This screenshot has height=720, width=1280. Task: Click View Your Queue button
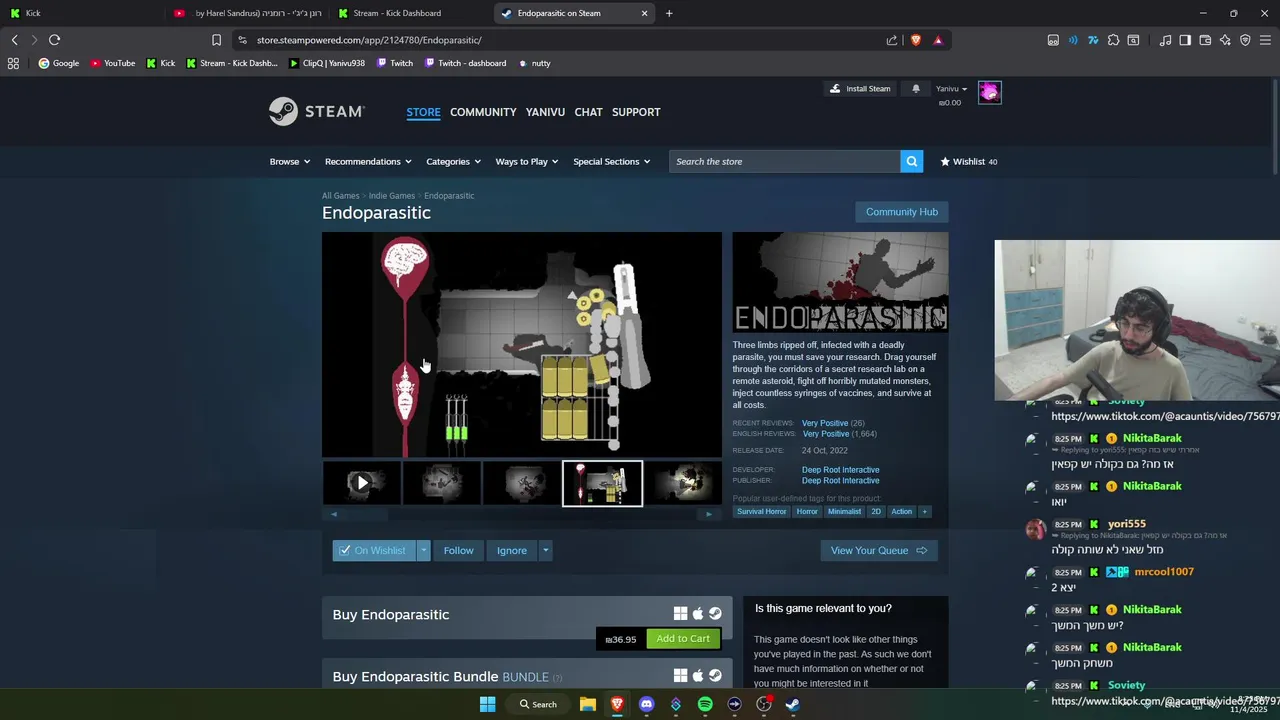879,550
